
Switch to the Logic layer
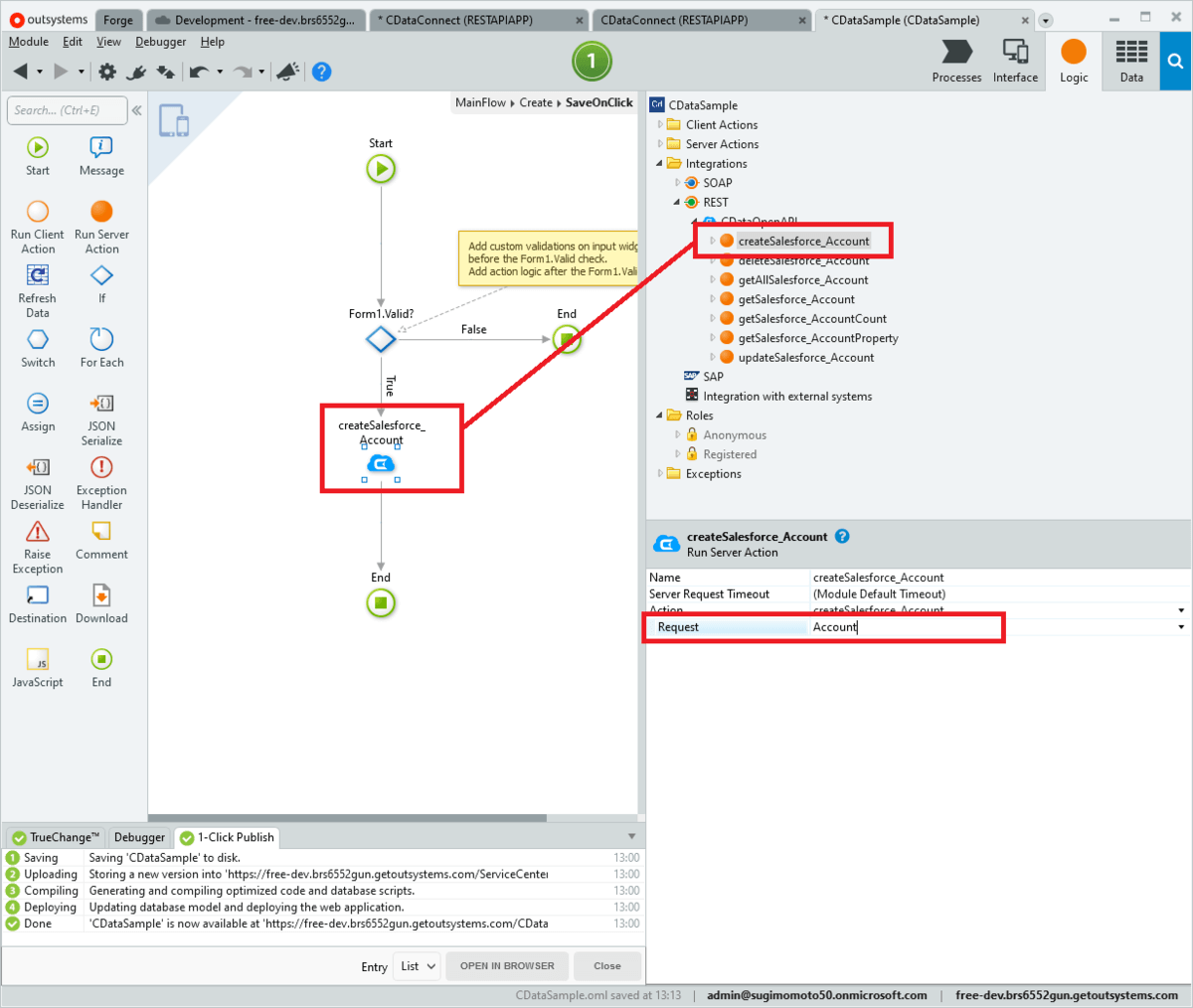(x=1074, y=62)
